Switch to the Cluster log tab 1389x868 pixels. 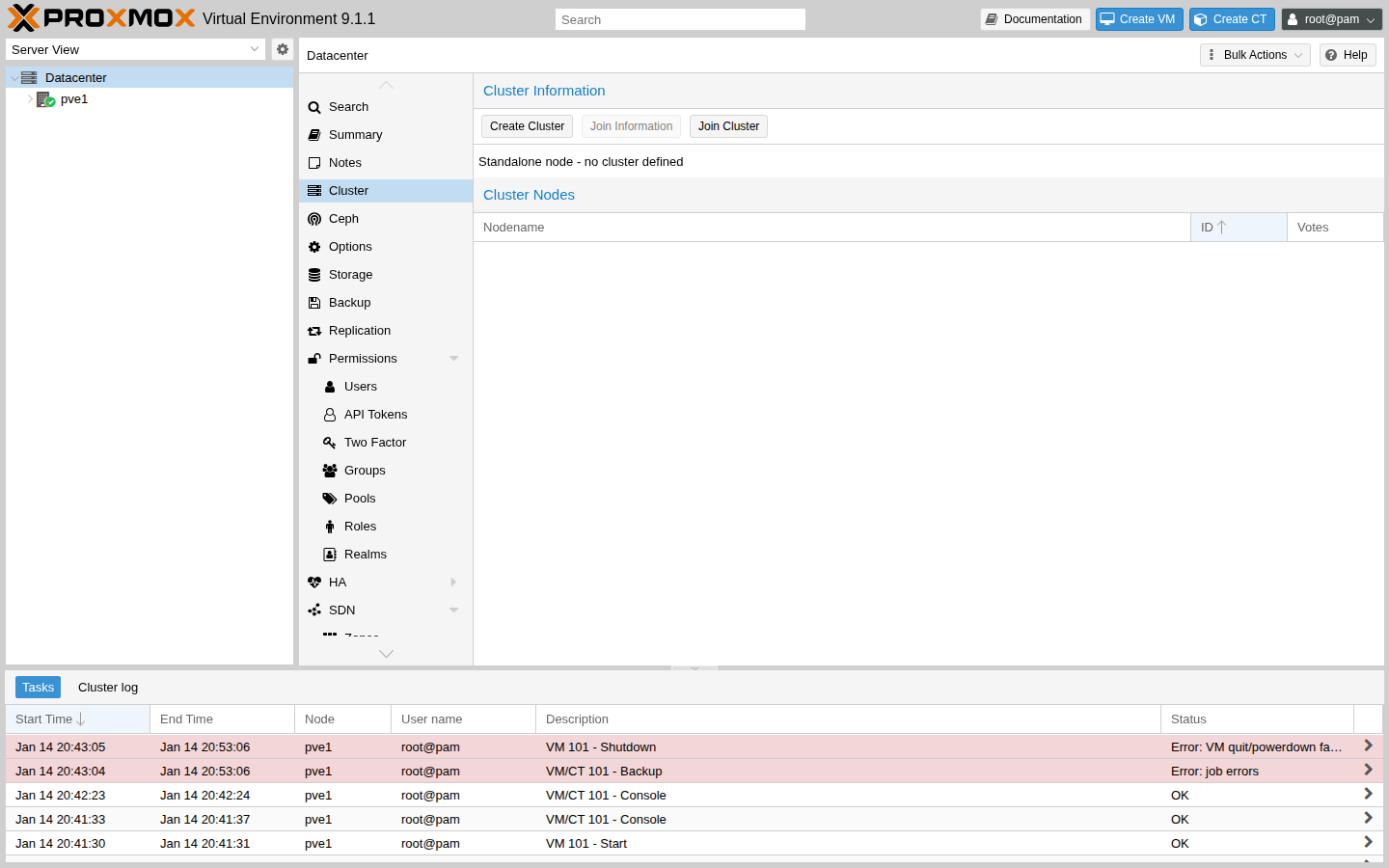[108, 688]
